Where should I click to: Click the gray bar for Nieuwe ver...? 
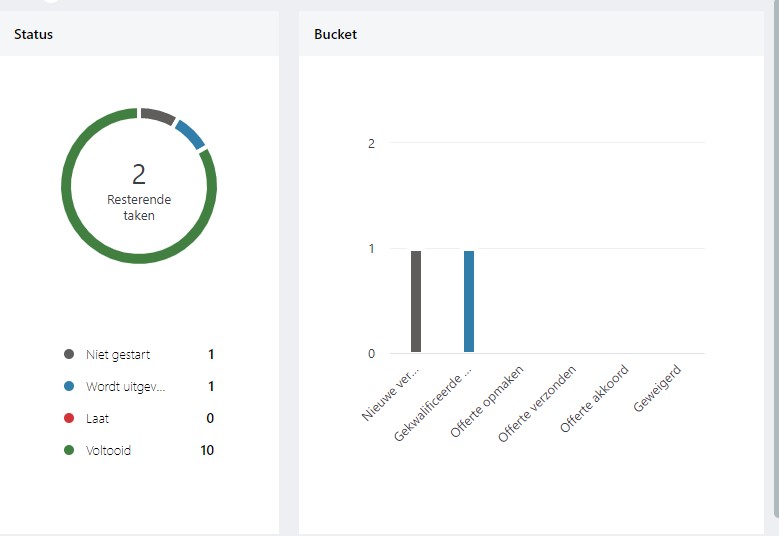[x=416, y=302]
